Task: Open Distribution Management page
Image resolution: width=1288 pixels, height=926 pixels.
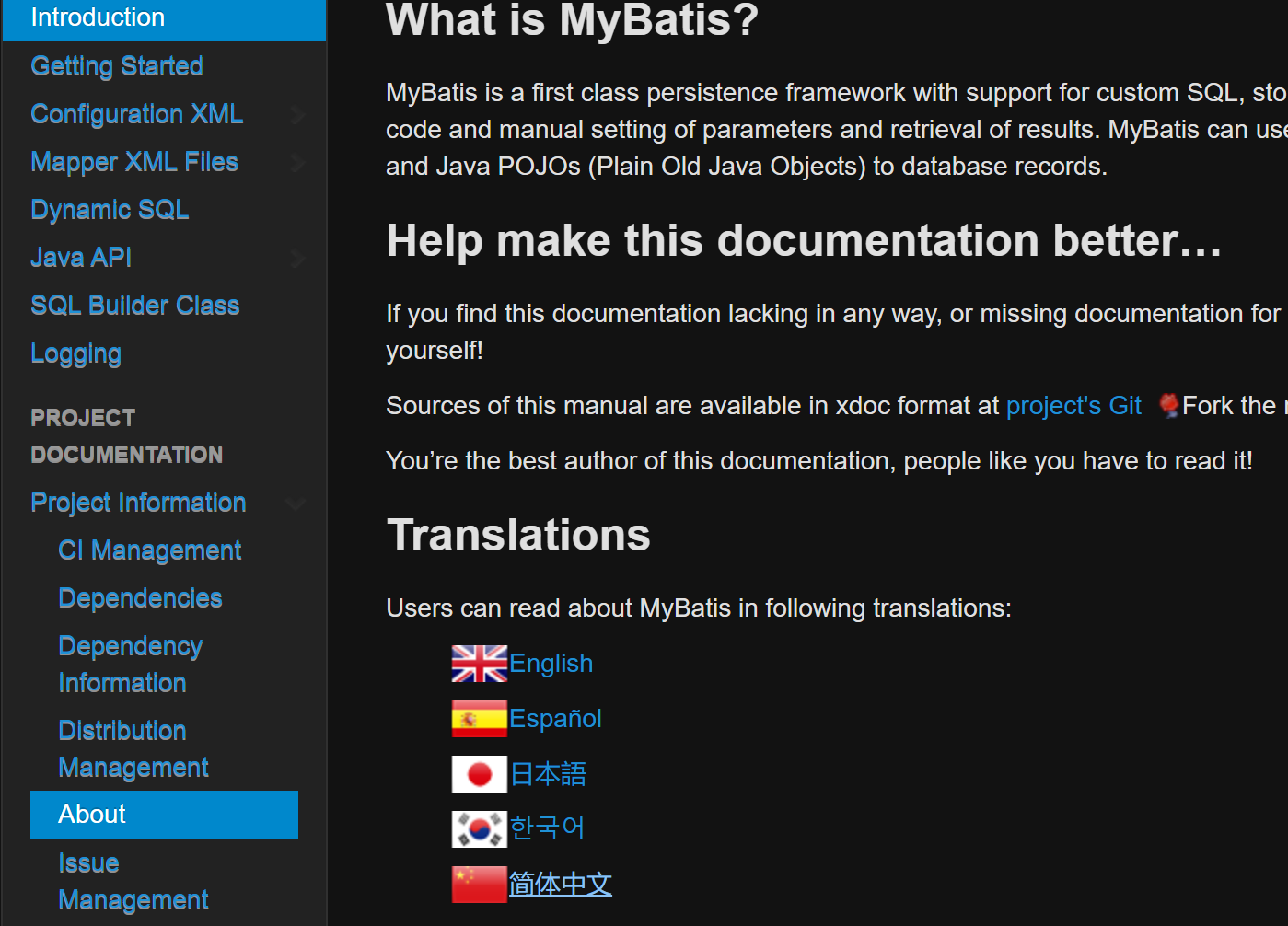Action: 133,749
